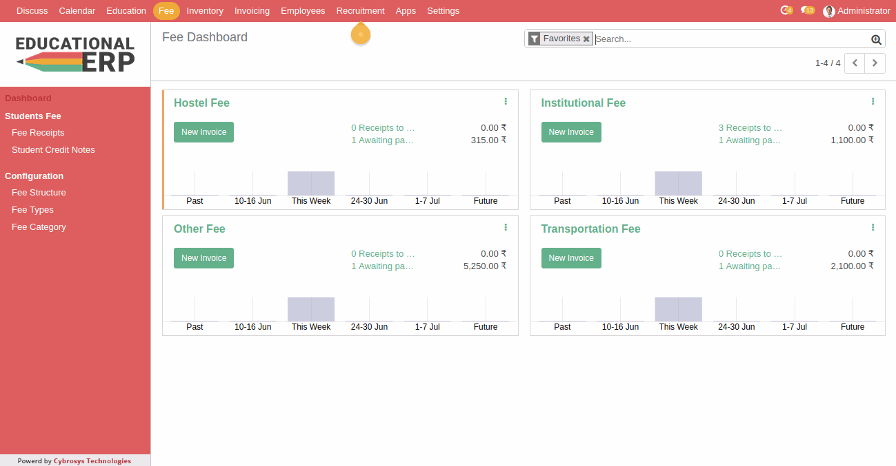Open Fee Receipts in the sidebar
Screen dimensions: 896x466
pyautogui.click(x=38, y=132)
